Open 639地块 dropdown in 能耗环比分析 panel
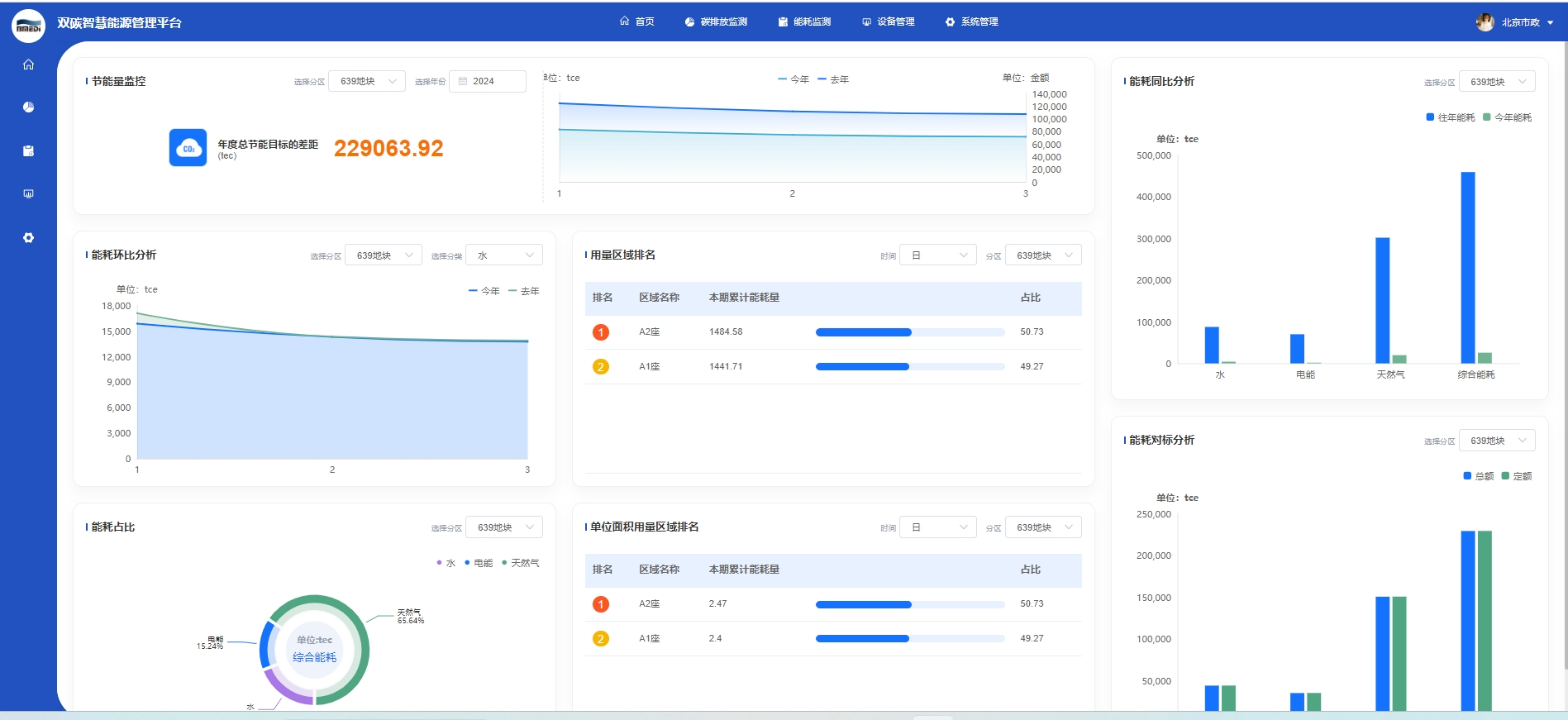The image size is (1568, 720). (x=384, y=255)
